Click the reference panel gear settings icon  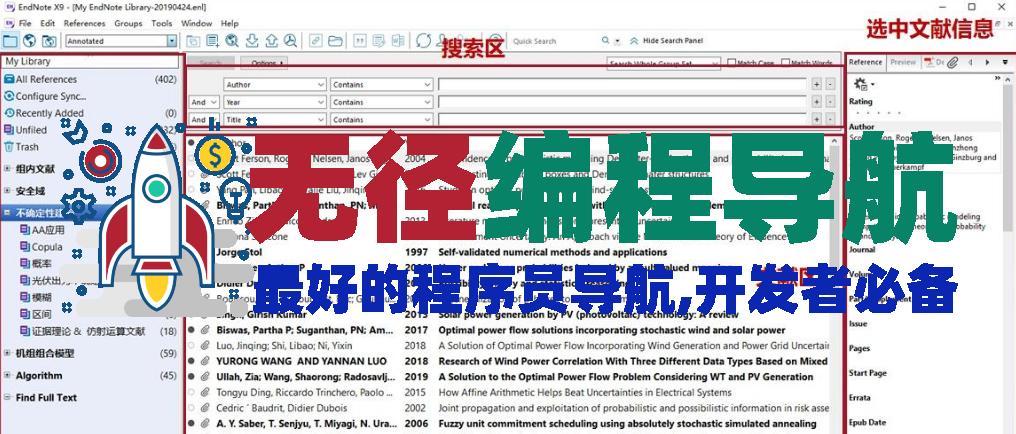[x=860, y=84]
